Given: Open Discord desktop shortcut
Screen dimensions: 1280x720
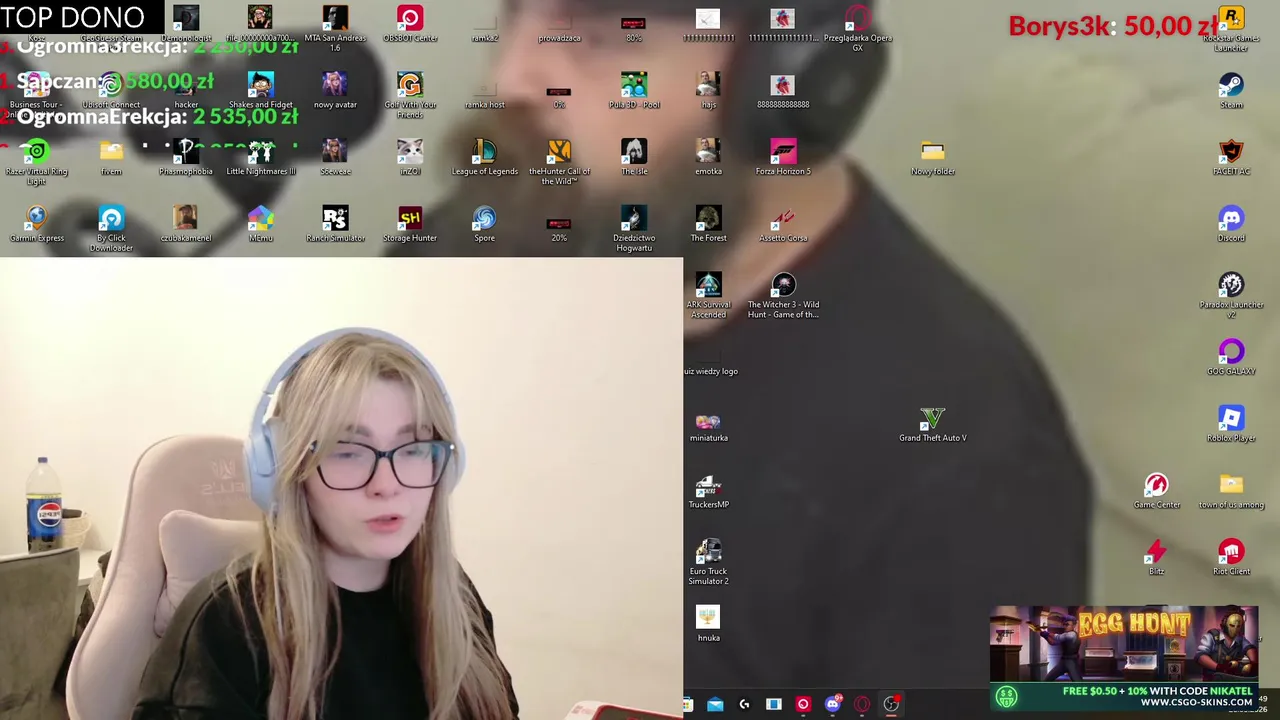Looking at the screenshot, I should click(1231, 224).
